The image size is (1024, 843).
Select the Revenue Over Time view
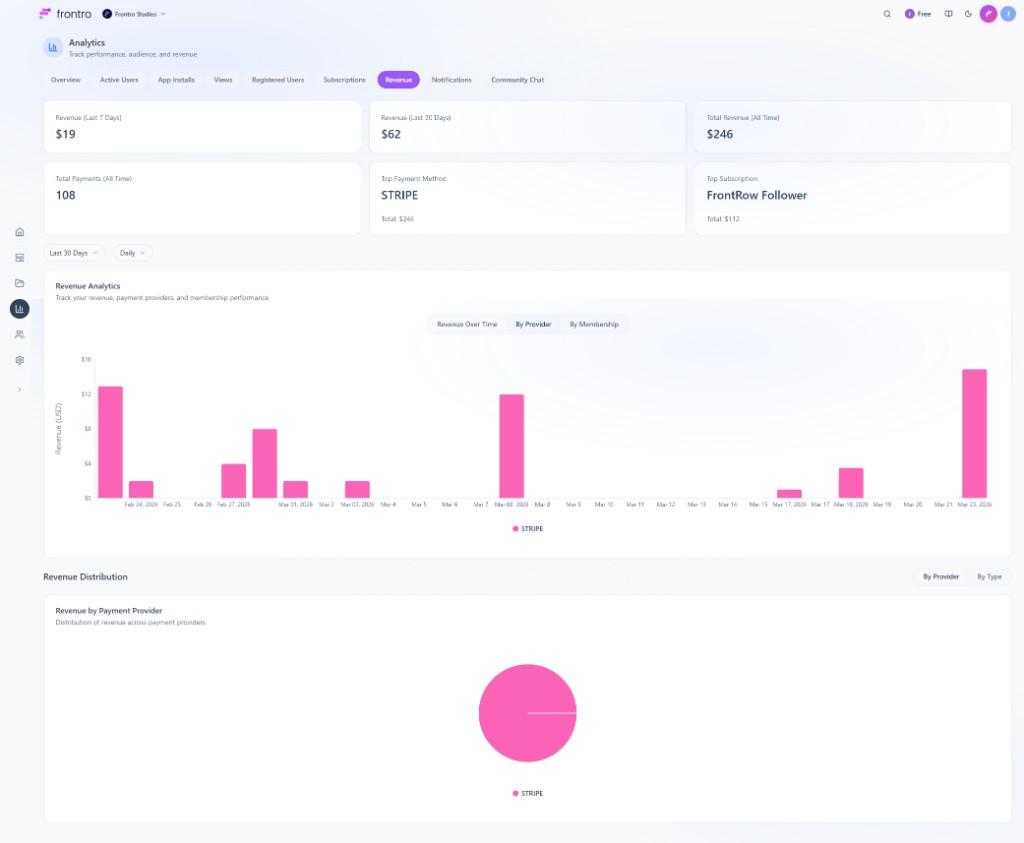pyautogui.click(x=466, y=324)
